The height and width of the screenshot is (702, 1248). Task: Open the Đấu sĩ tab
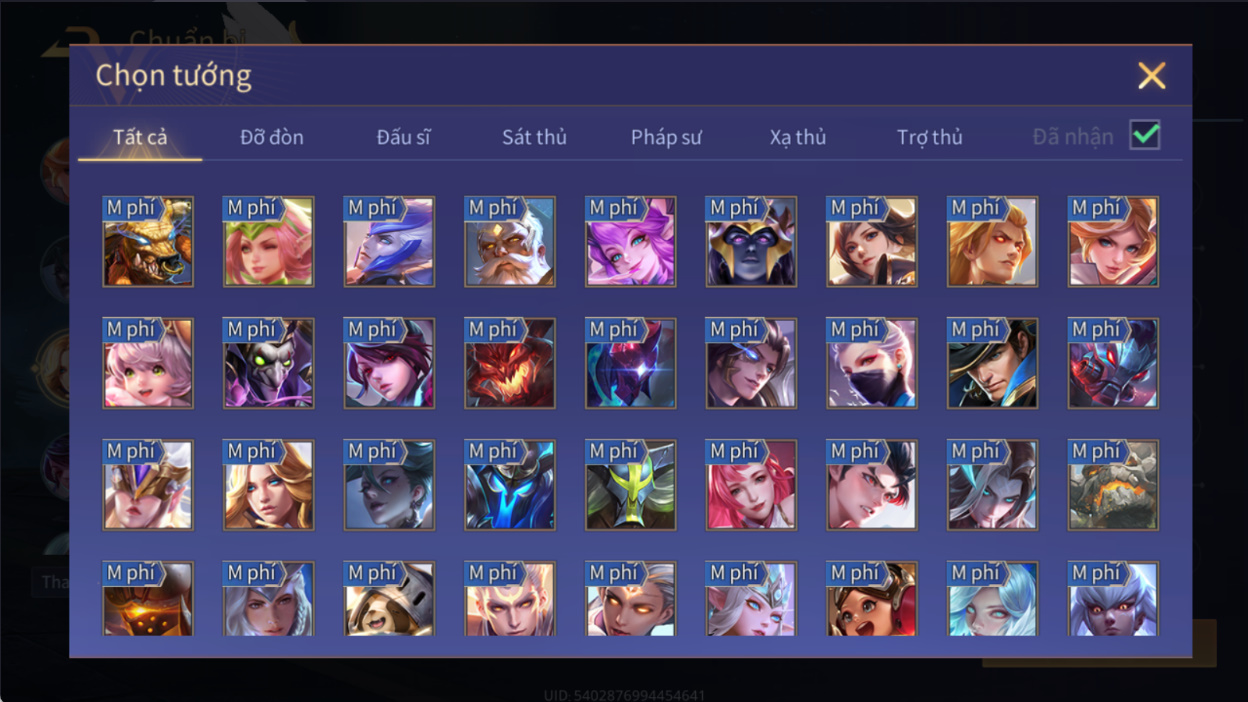coord(404,137)
